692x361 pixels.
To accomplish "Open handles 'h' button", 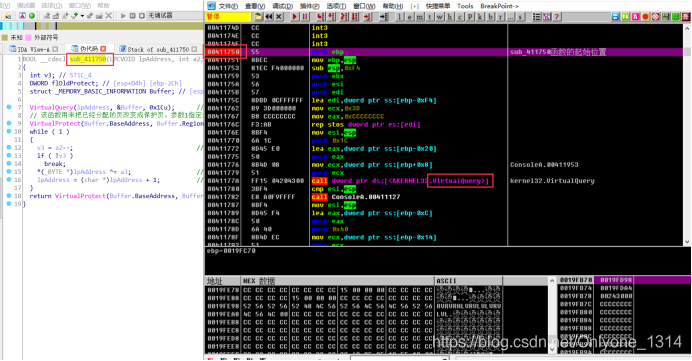I will pos(450,17).
